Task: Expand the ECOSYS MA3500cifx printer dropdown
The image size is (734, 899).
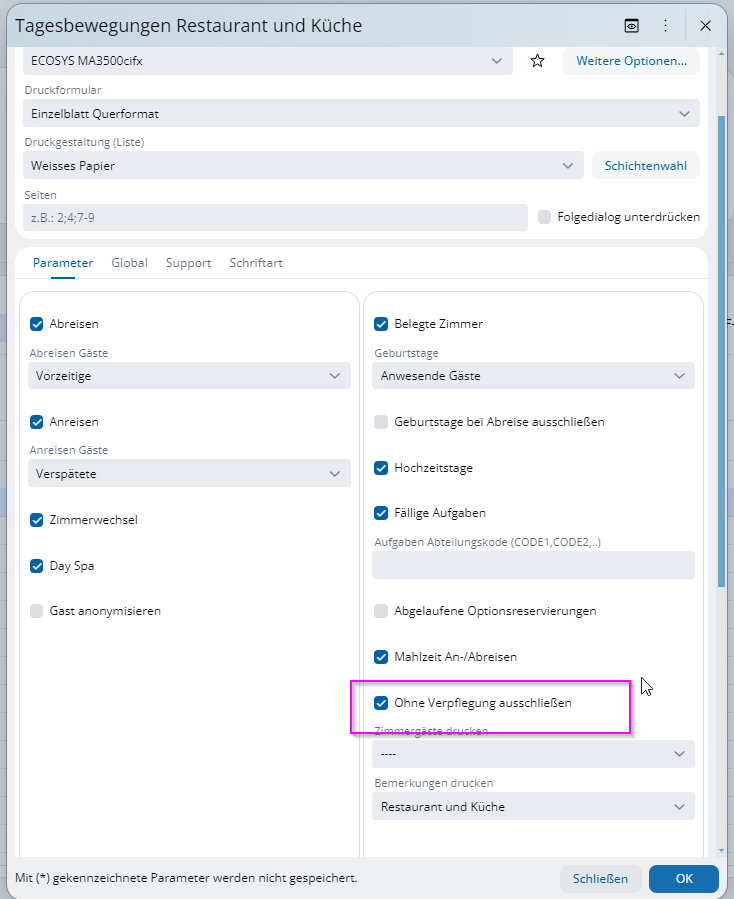Action: [268, 61]
